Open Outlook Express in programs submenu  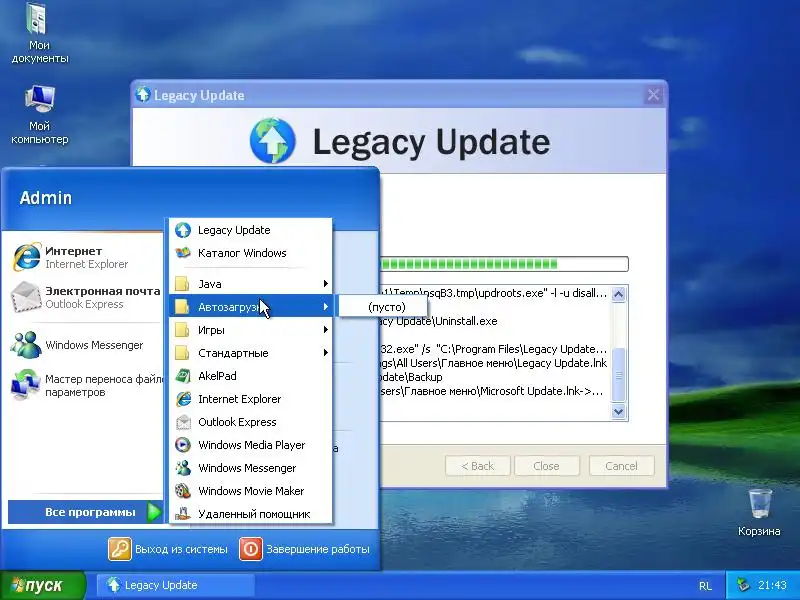click(251, 422)
